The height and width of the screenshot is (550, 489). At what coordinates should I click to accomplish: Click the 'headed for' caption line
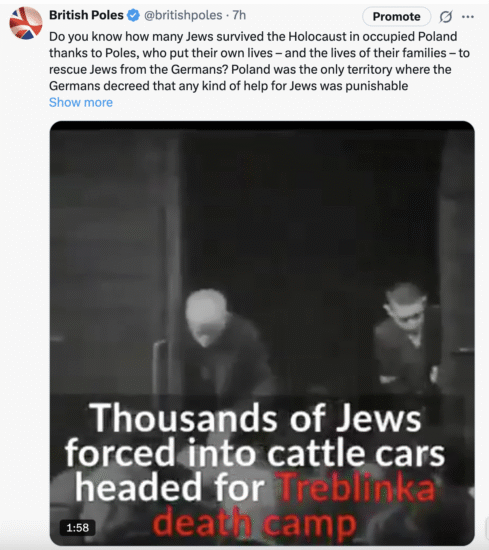170,488
